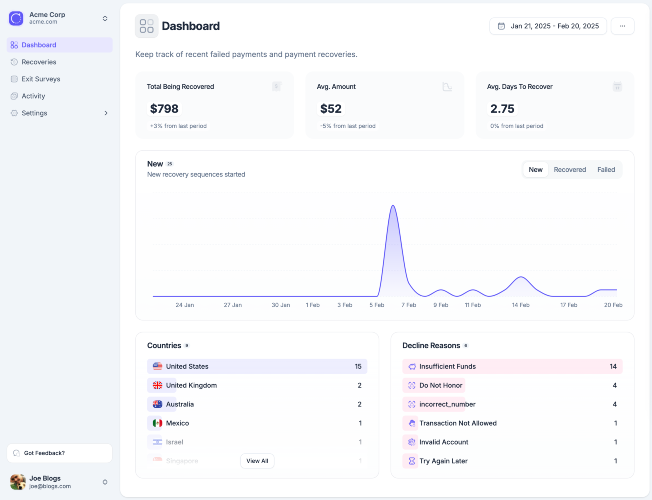Click the United States flag icon
Viewport: 652px width, 500px height.
coord(157,367)
